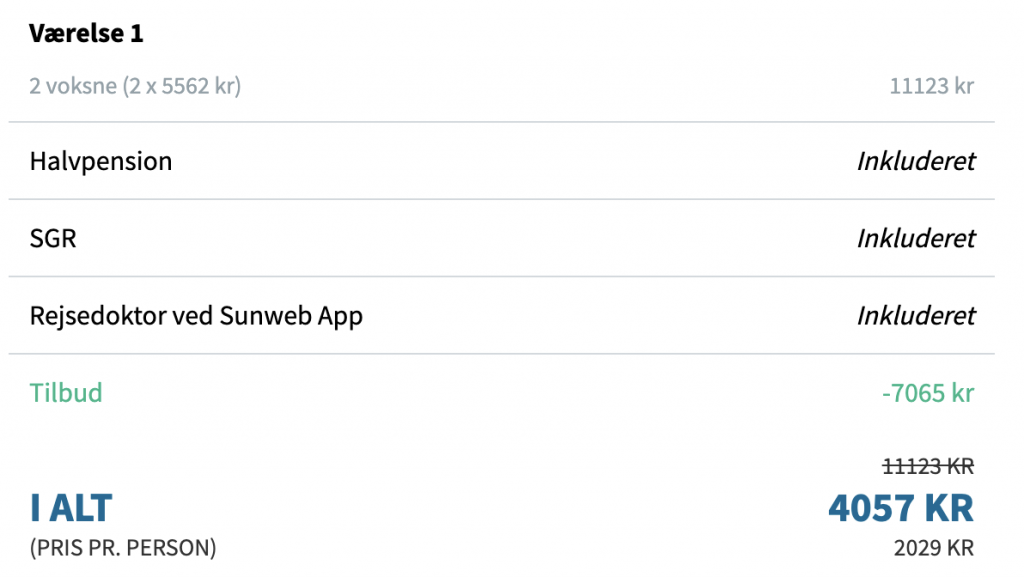Click Inkluderet next to Halvpension
Image resolution: width=1024 pixels, height=577 pixels.
click(916, 161)
